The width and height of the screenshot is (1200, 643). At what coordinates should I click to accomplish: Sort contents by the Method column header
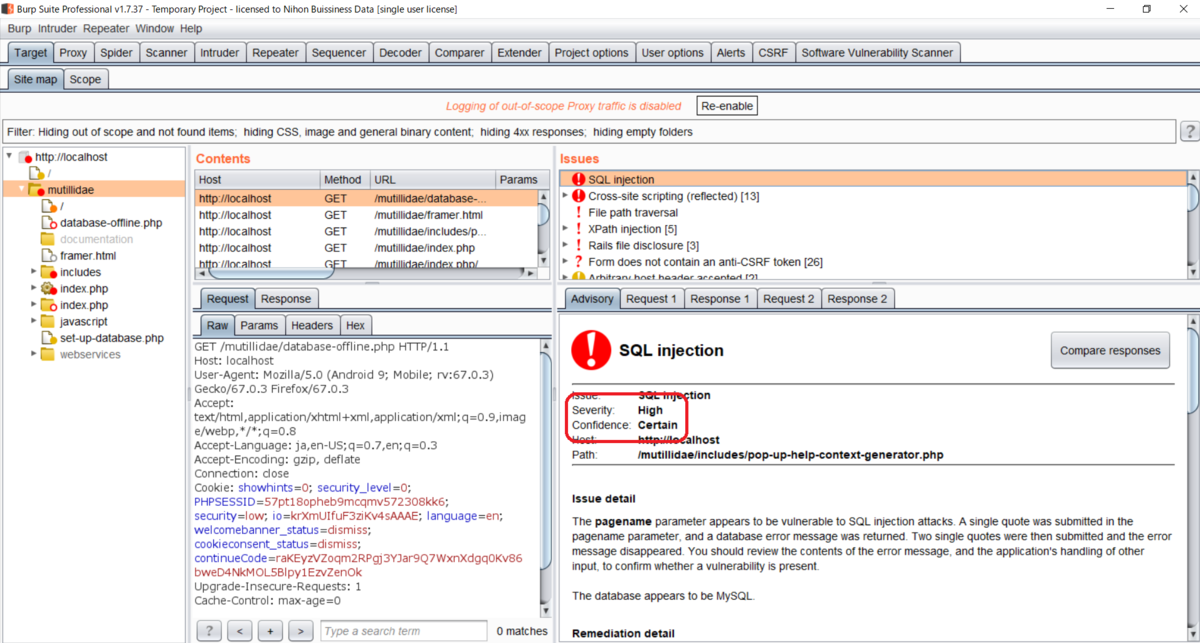[344, 180]
